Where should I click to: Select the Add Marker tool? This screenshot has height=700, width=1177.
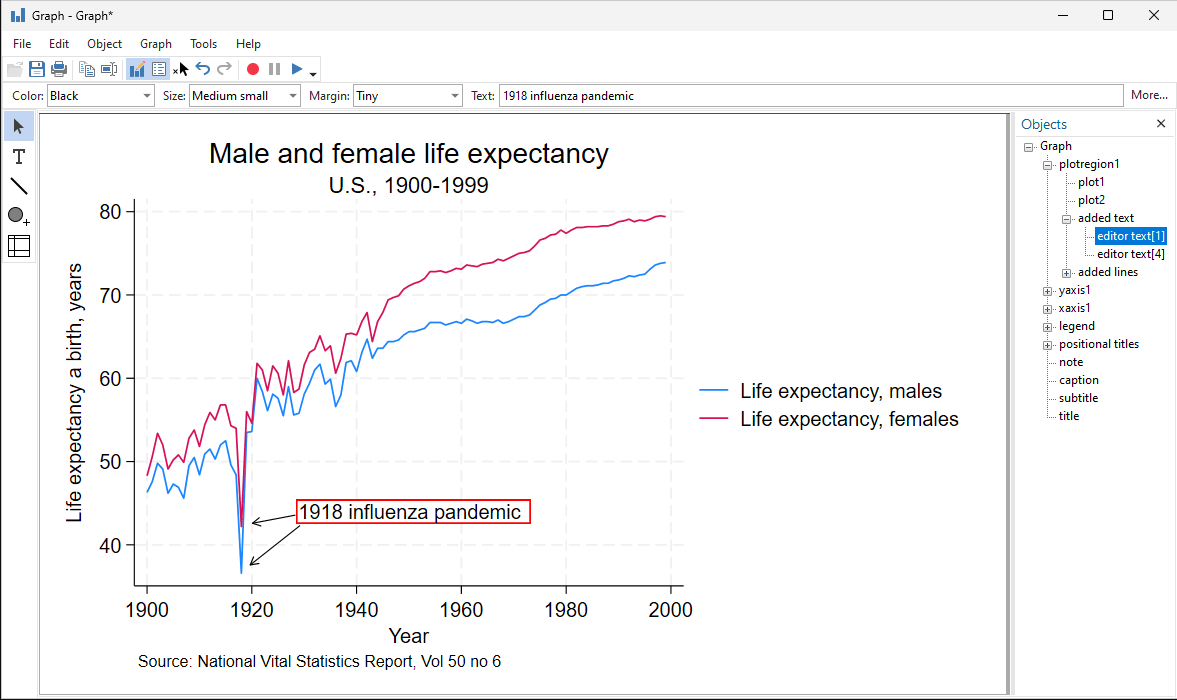[18, 216]
